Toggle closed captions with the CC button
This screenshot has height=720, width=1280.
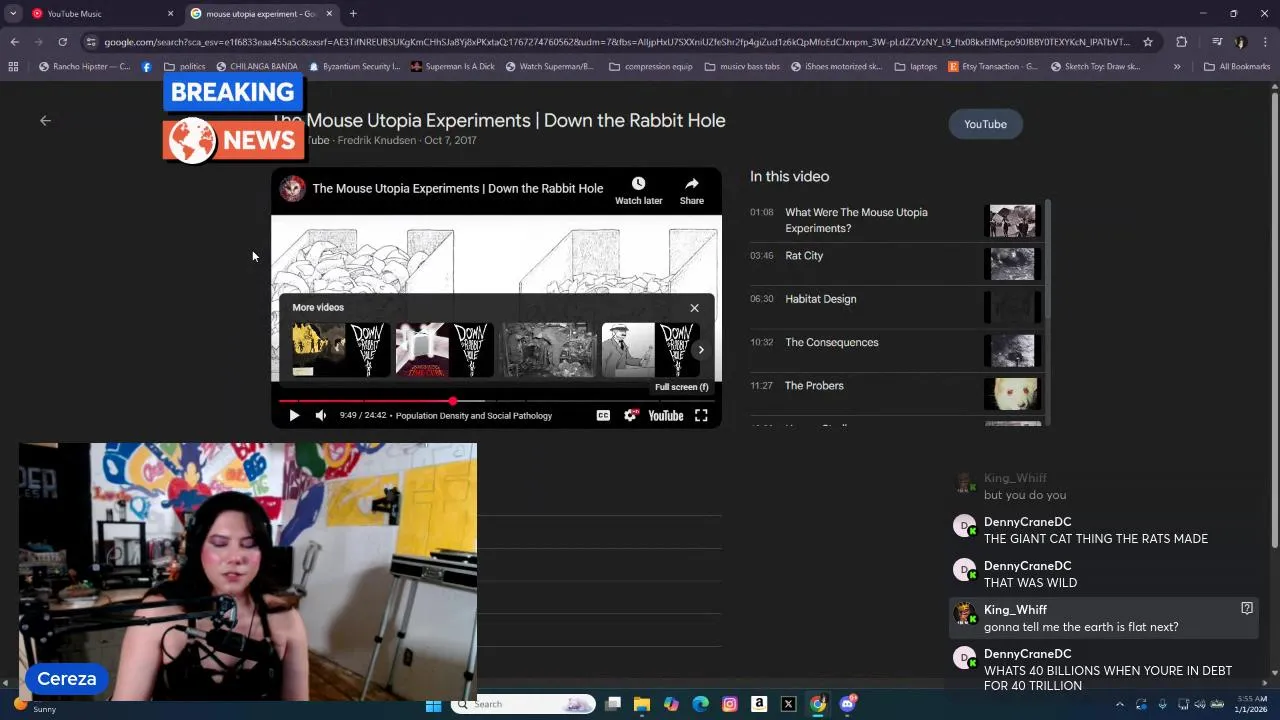point(603,415)
